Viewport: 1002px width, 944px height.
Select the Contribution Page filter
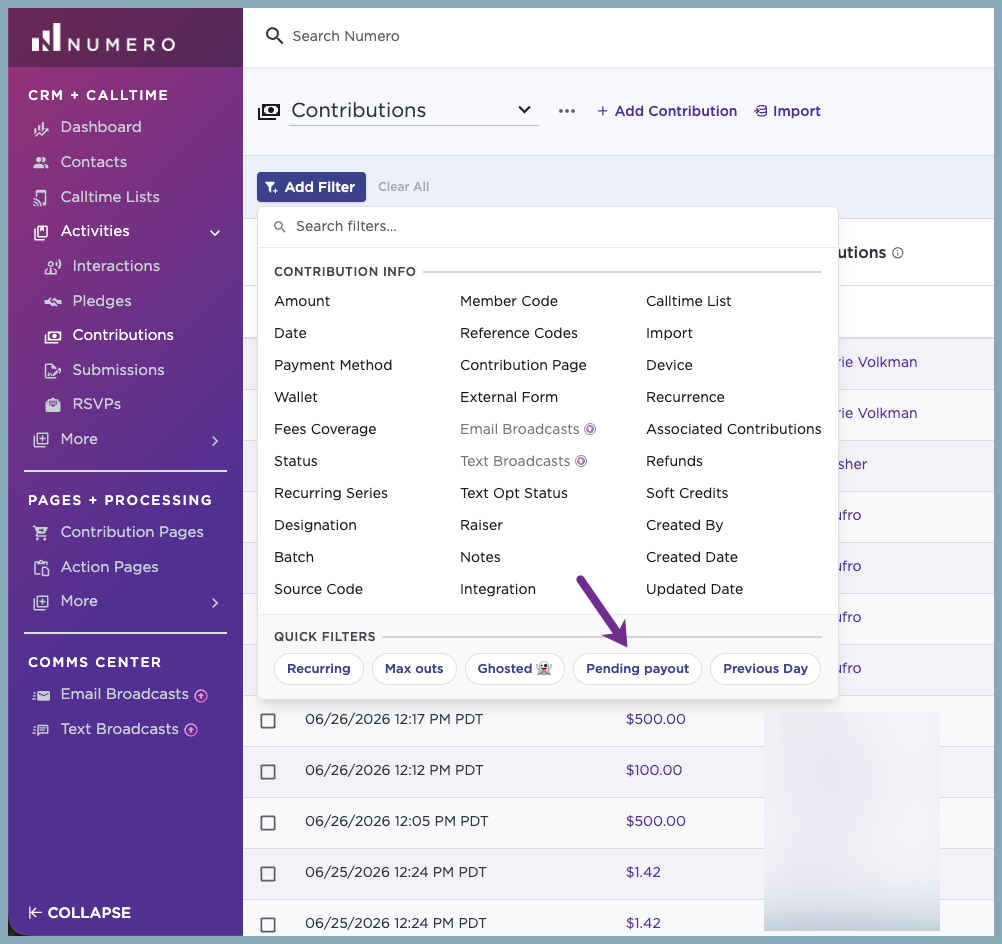click(x=523, y=365)
